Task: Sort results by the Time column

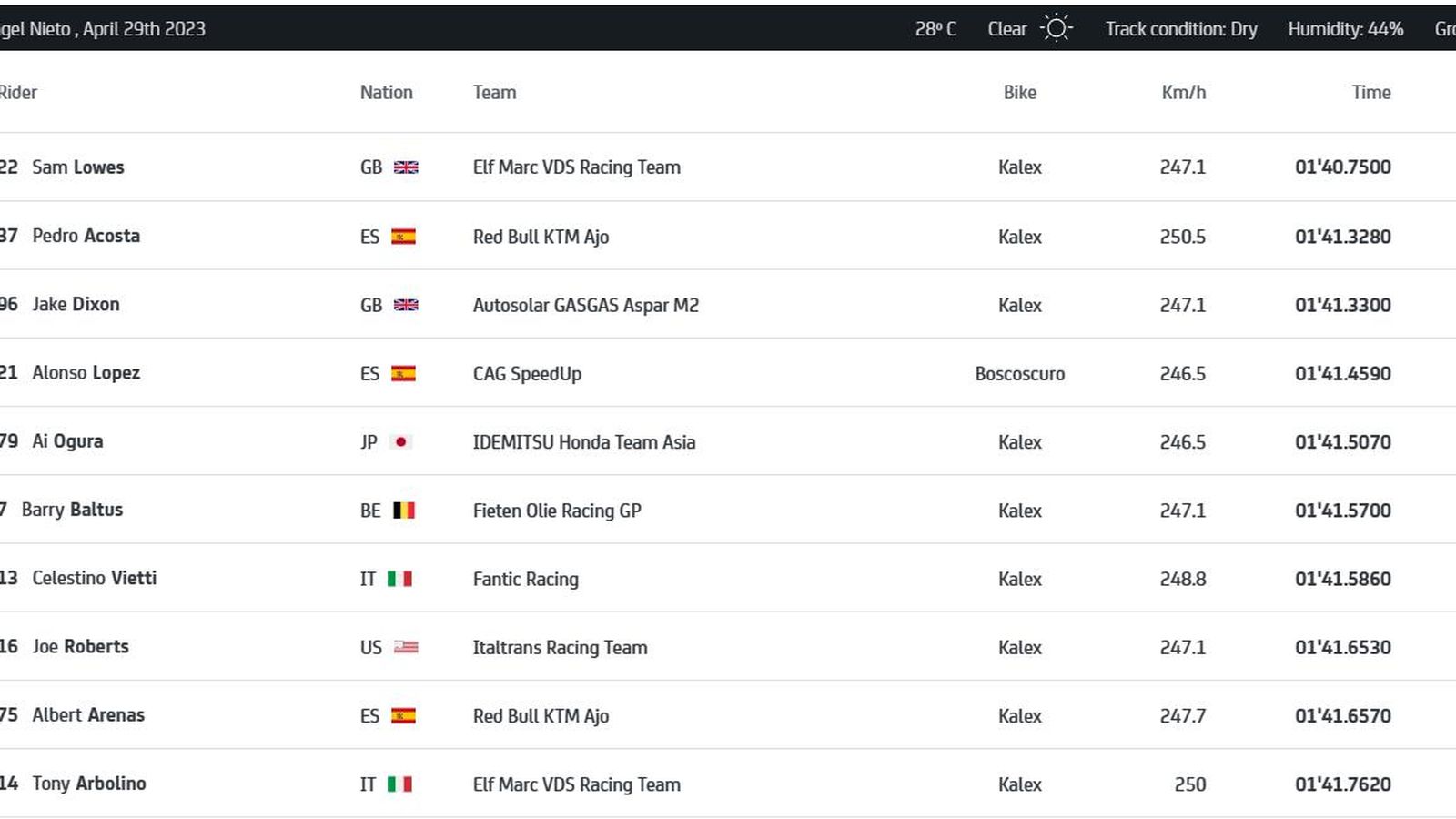Action: [x=1370, y=92]
